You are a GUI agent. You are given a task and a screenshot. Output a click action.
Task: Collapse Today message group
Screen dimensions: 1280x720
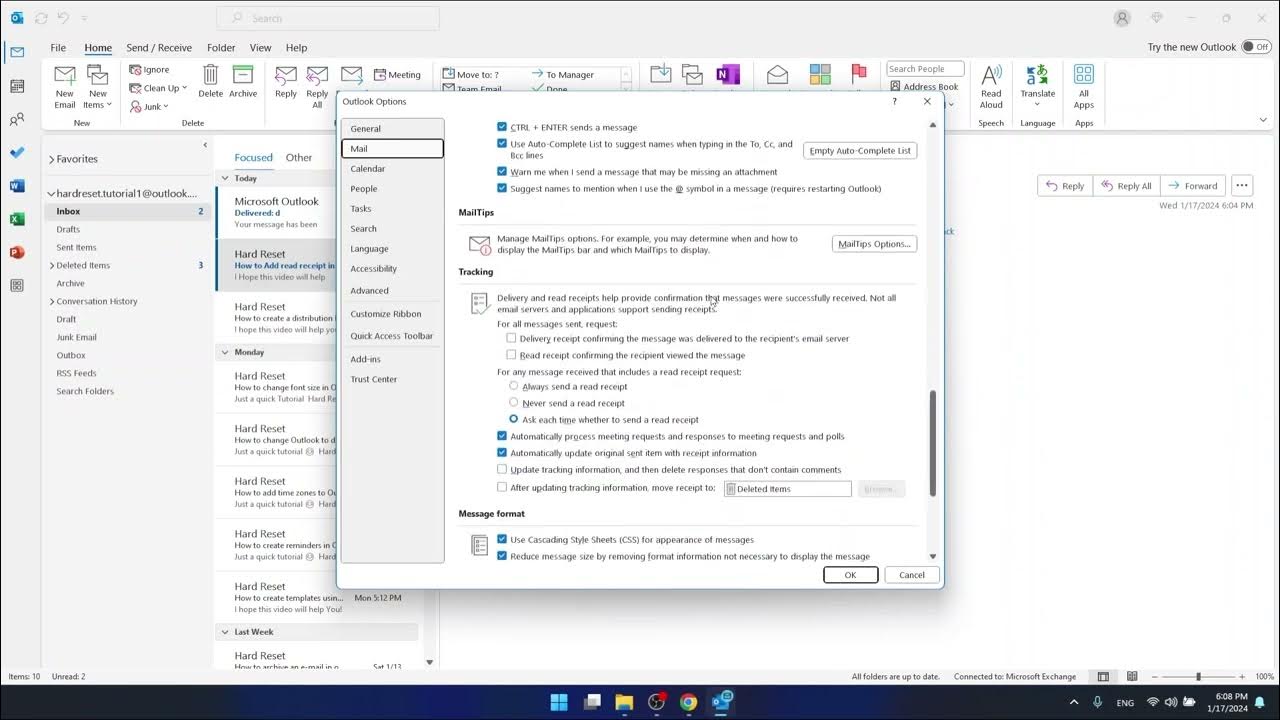pyautogui.click(x=225, y=178)
